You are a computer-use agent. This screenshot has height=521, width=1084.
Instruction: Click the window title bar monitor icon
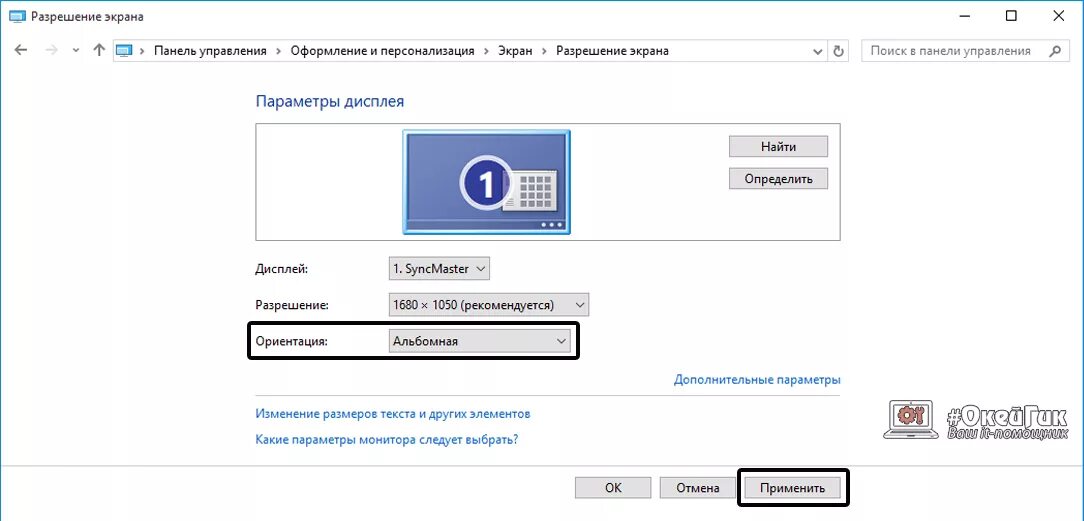[x=17, y=16]
